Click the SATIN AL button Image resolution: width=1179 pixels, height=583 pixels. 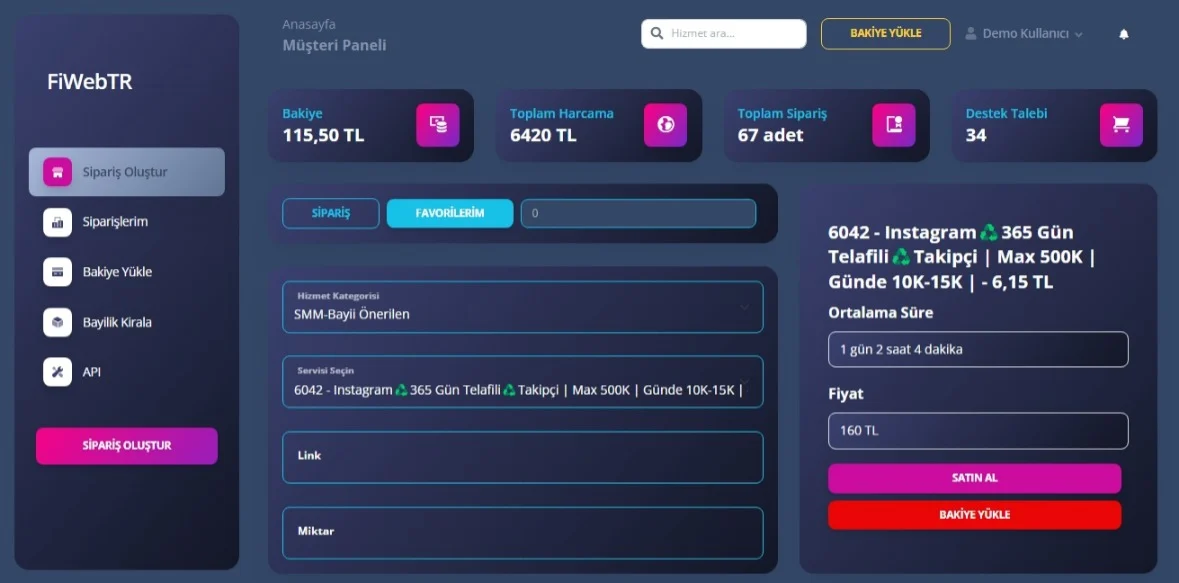(974, 478)
